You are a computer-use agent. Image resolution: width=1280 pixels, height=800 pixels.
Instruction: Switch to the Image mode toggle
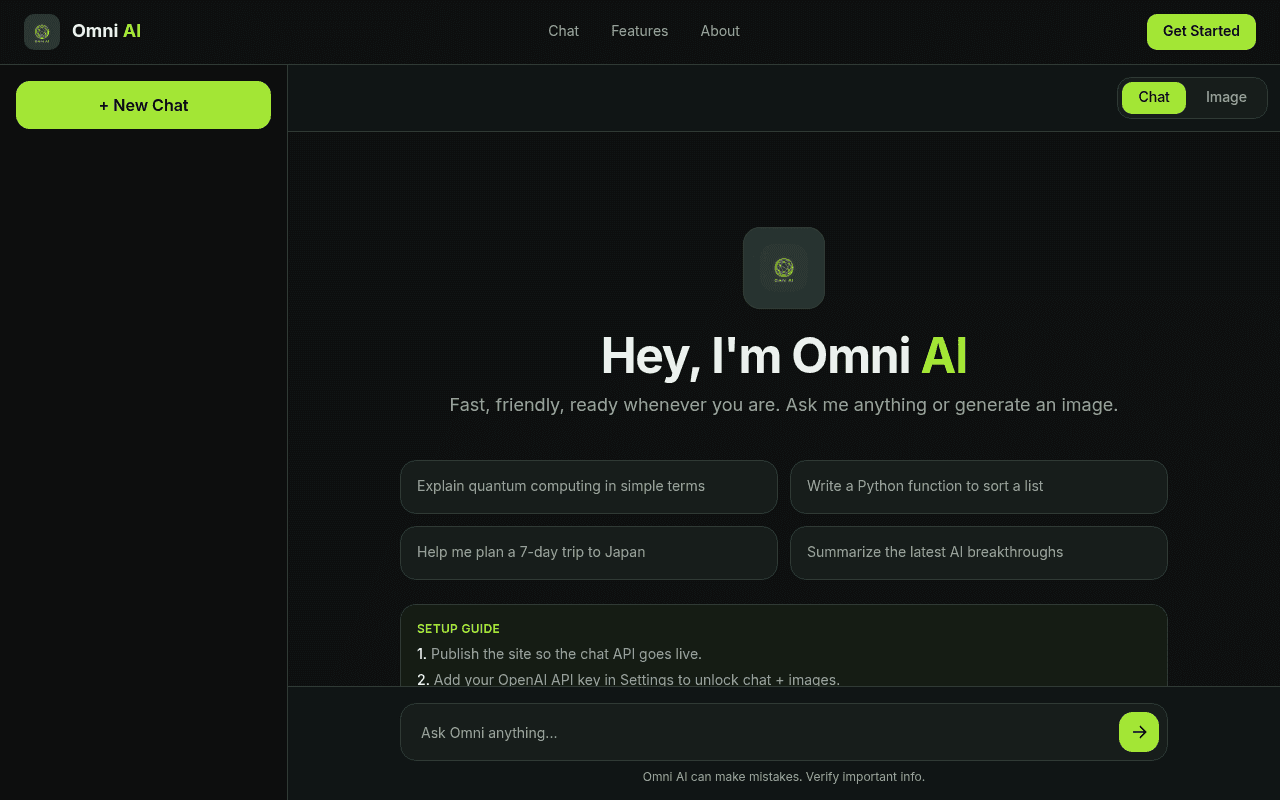pyautogui.click(x=1226, y=98)
